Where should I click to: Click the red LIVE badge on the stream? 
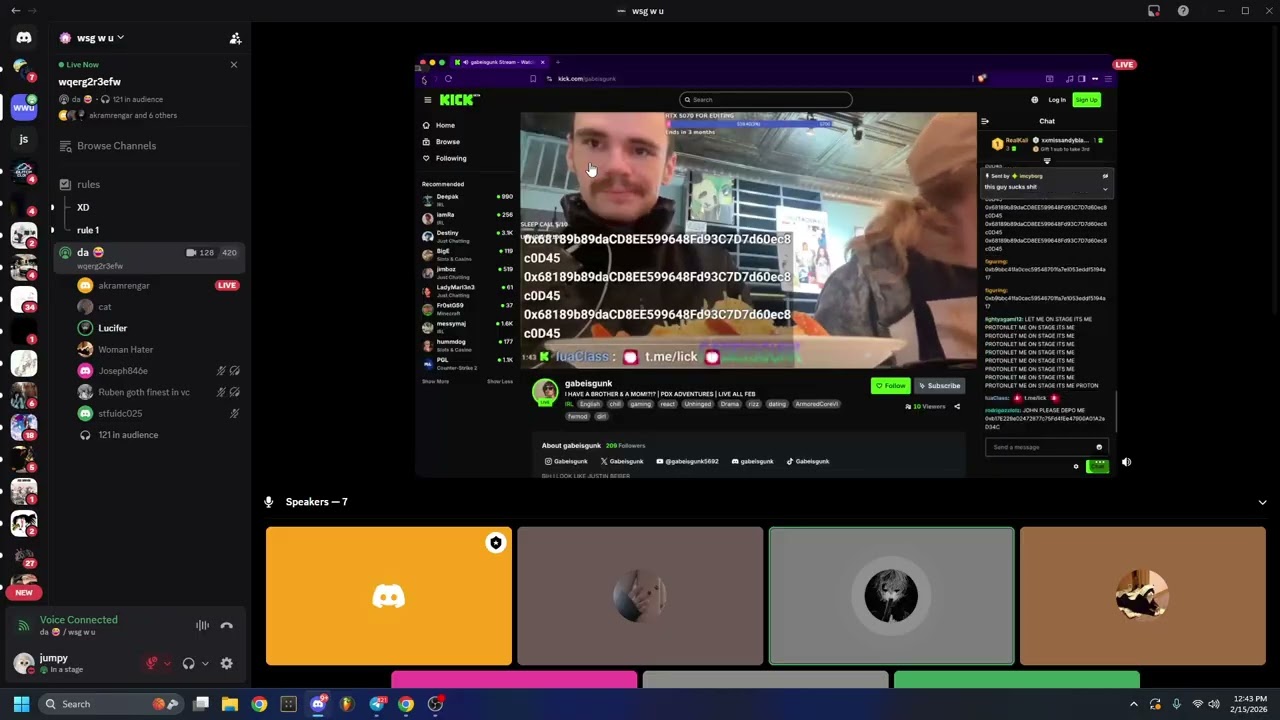pos(1125,65)
